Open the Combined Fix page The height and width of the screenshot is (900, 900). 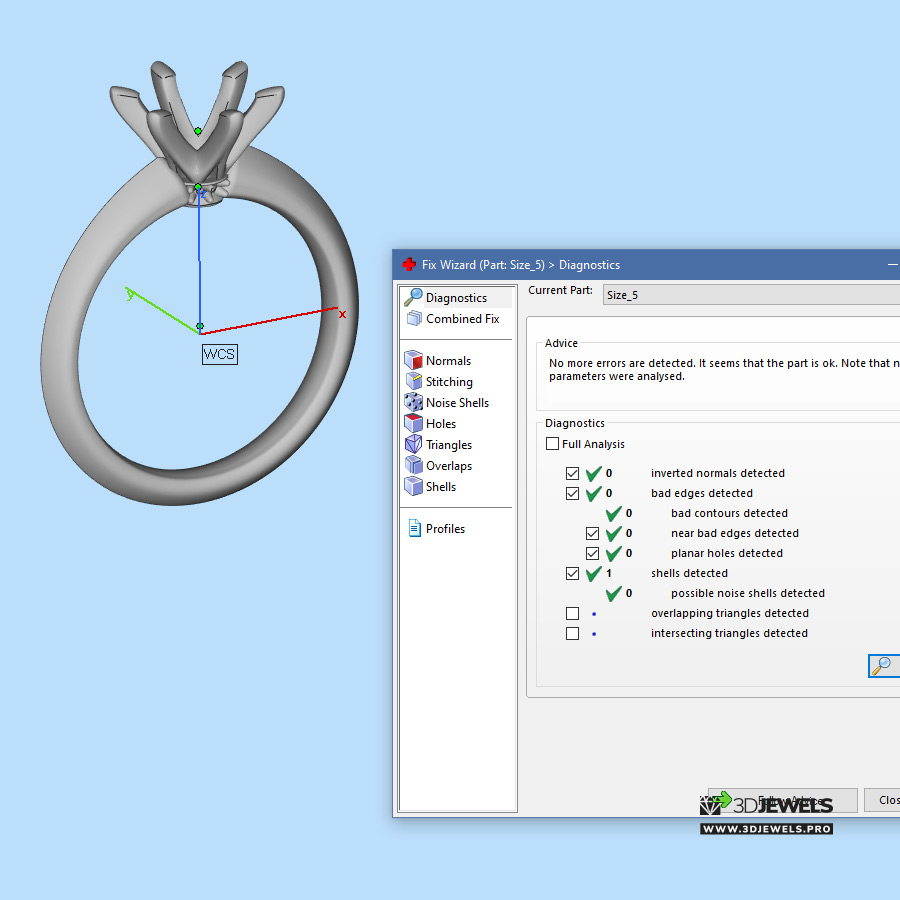462,319
